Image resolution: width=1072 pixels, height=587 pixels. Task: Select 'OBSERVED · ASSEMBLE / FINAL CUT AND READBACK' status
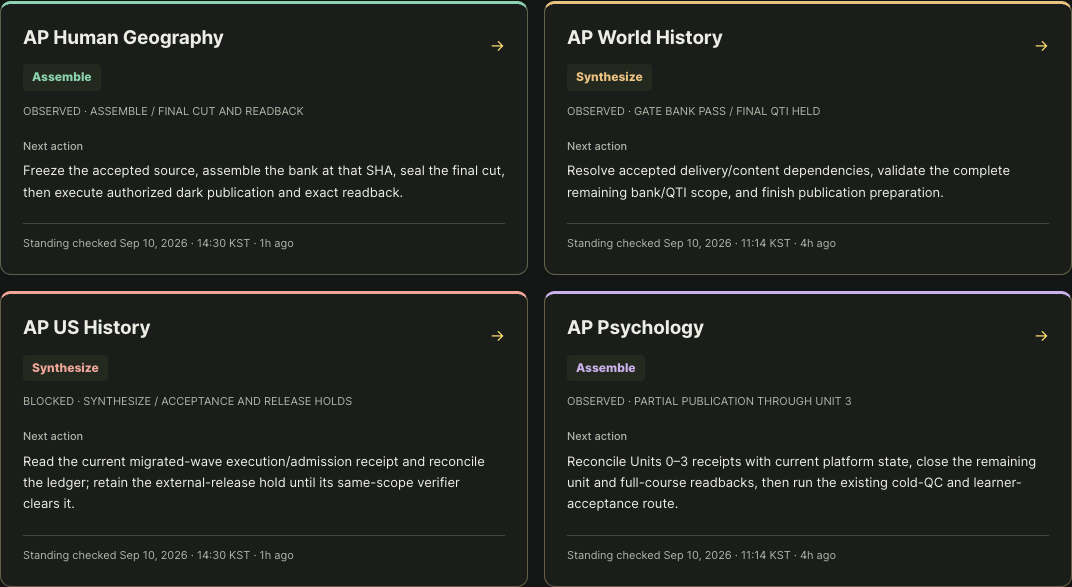click(163, 111)
